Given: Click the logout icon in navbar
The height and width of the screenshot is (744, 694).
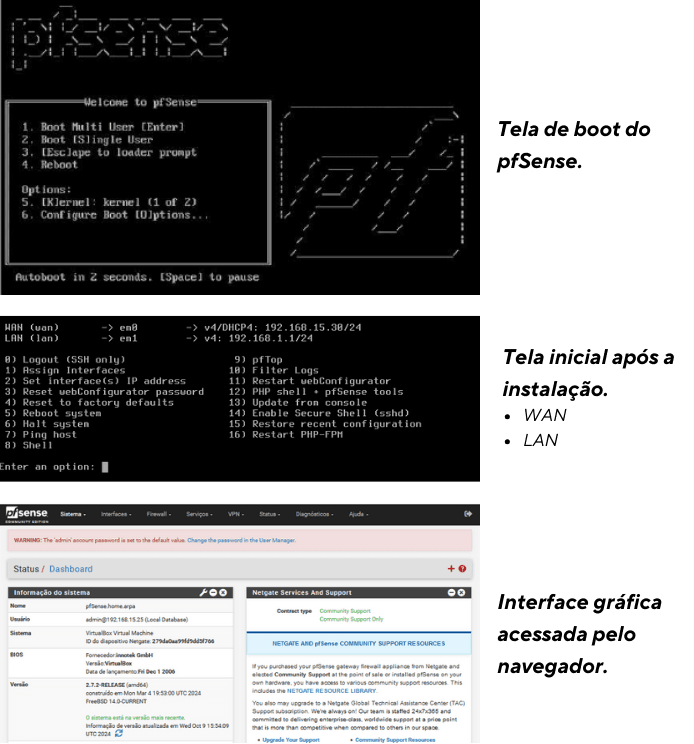Looking at the screenshot, I should point(468,514).
